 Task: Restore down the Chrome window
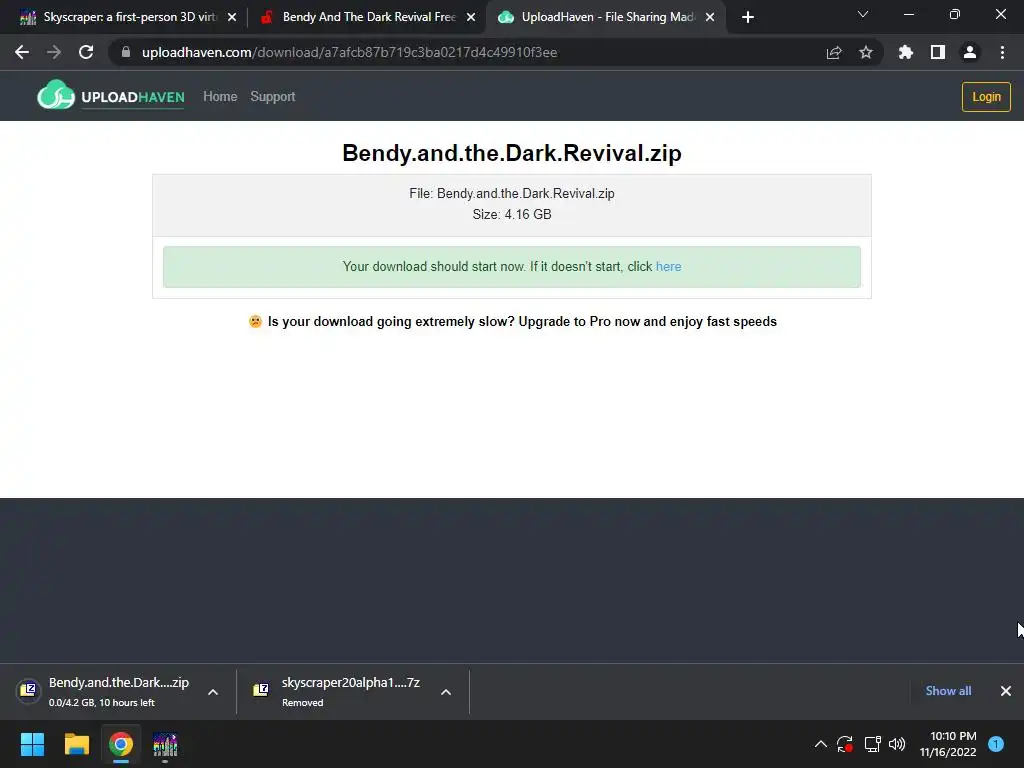pos(955,14)
